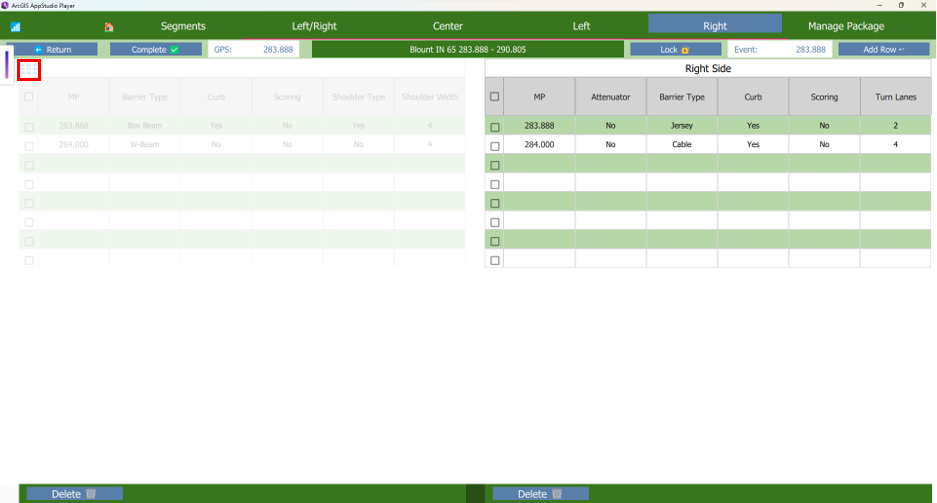Click the Shoulder Width header in left table
This screenshot has width=937, height=503.
click(430, 97)
